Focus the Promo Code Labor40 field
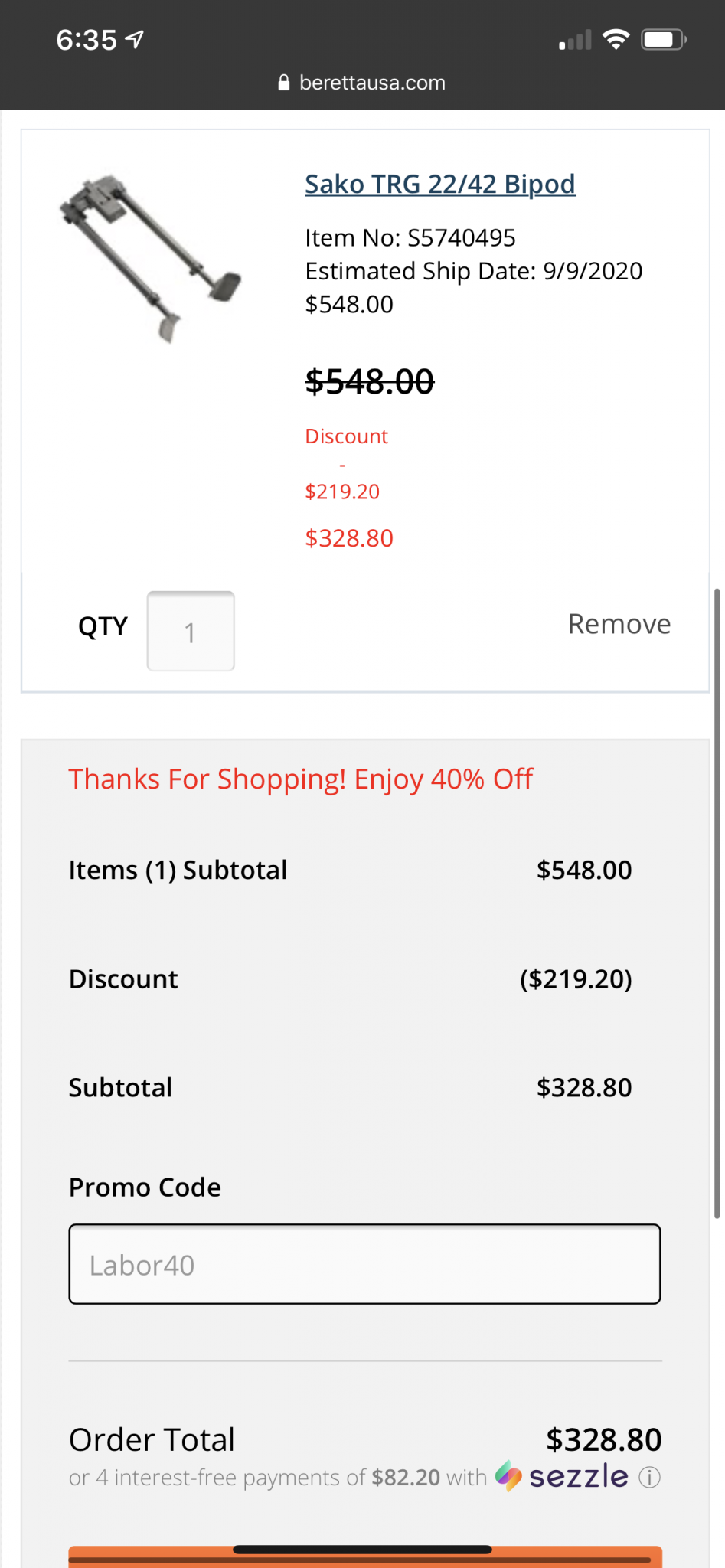 [364, 1264]
